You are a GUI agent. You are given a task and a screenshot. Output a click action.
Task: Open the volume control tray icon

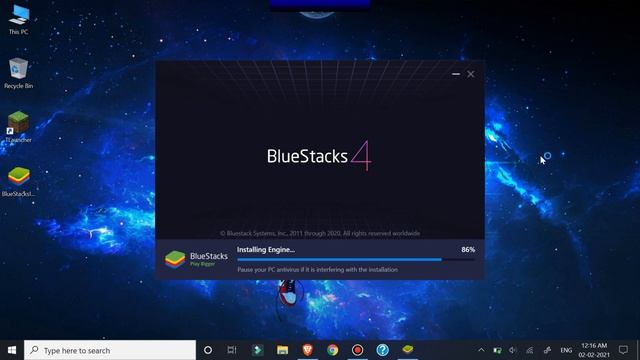tap(513, 350)
